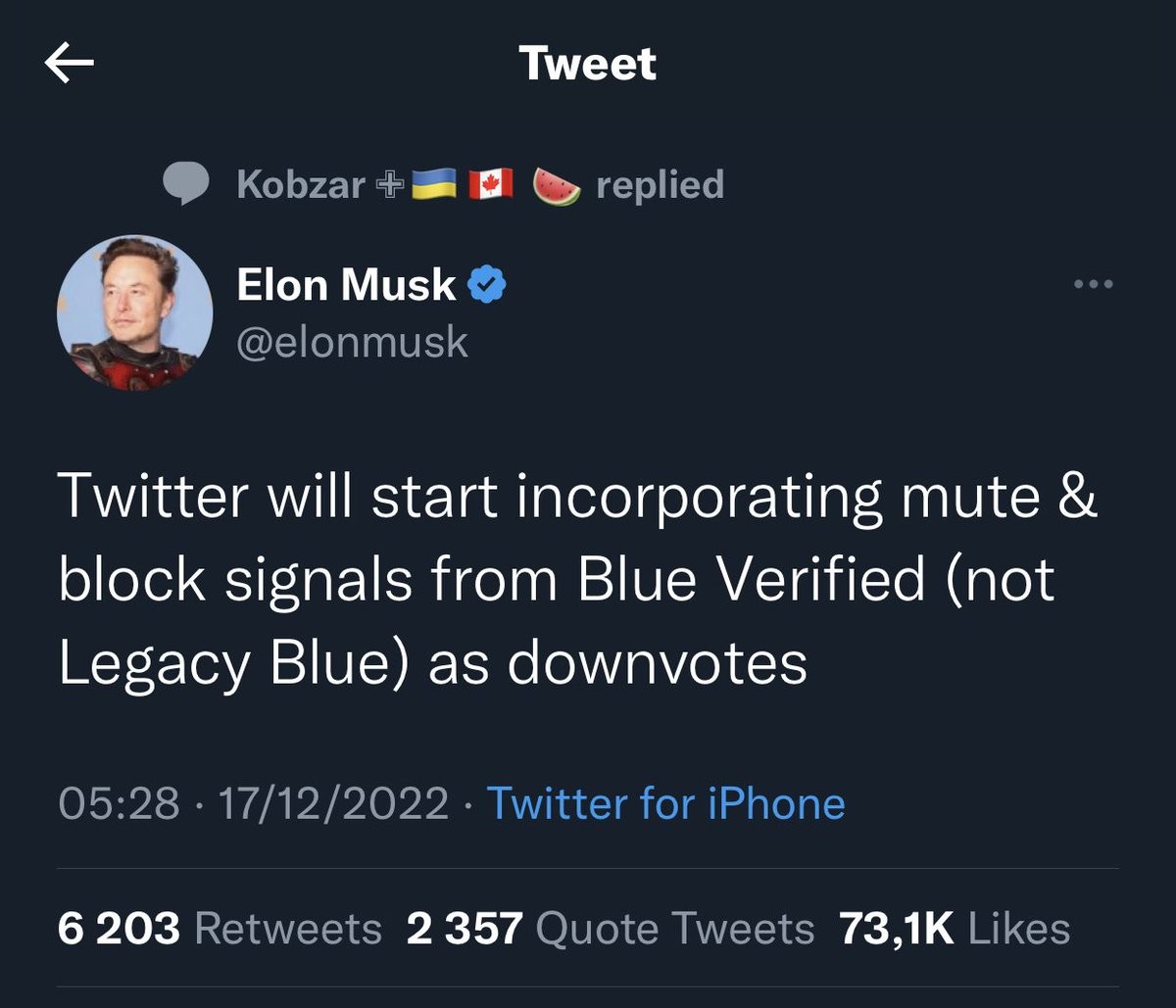The width and height of the screenshot is (1176, 1008).
Task: Open the profile picture avatar
Action: [135, 312]
